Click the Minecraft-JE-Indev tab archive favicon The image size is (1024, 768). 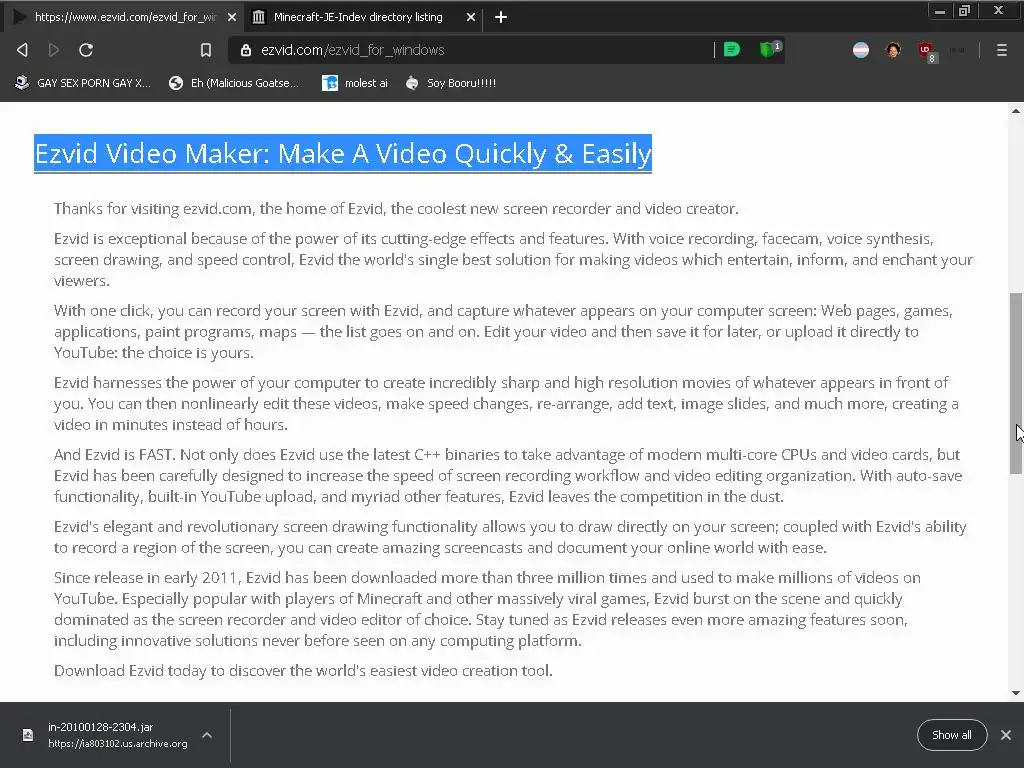259,17
